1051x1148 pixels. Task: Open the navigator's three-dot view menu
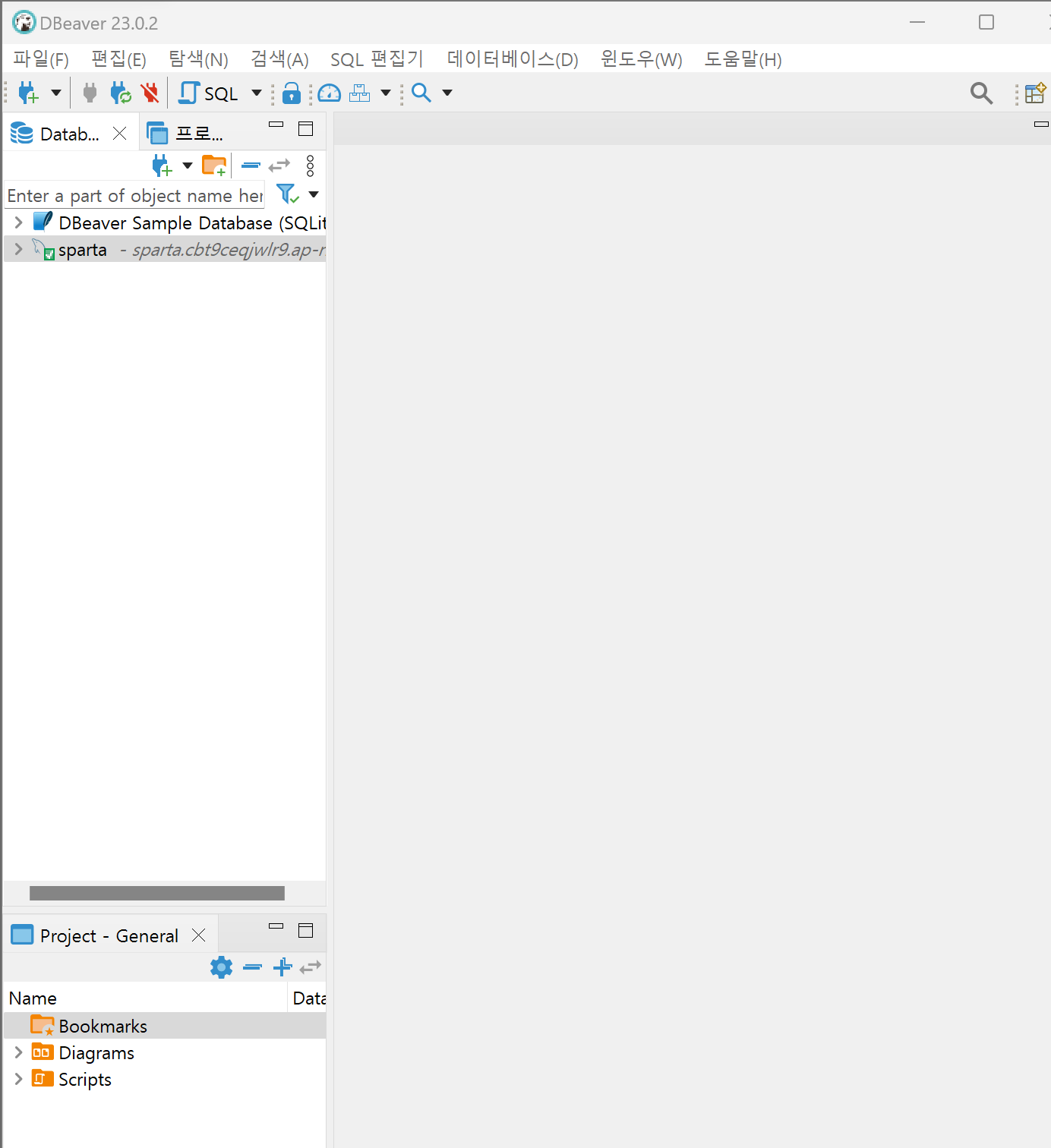pyautogui.click(x=310, y=166)
